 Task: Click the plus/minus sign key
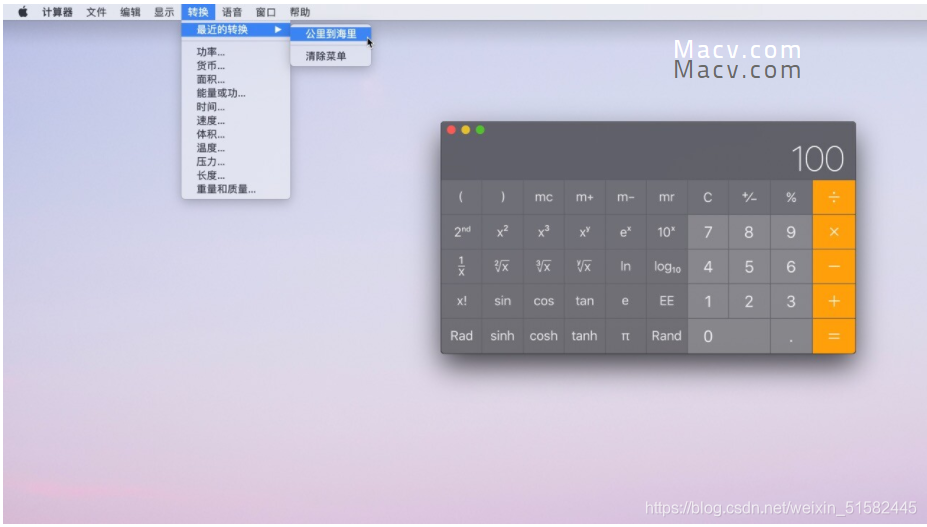(749, 198)
